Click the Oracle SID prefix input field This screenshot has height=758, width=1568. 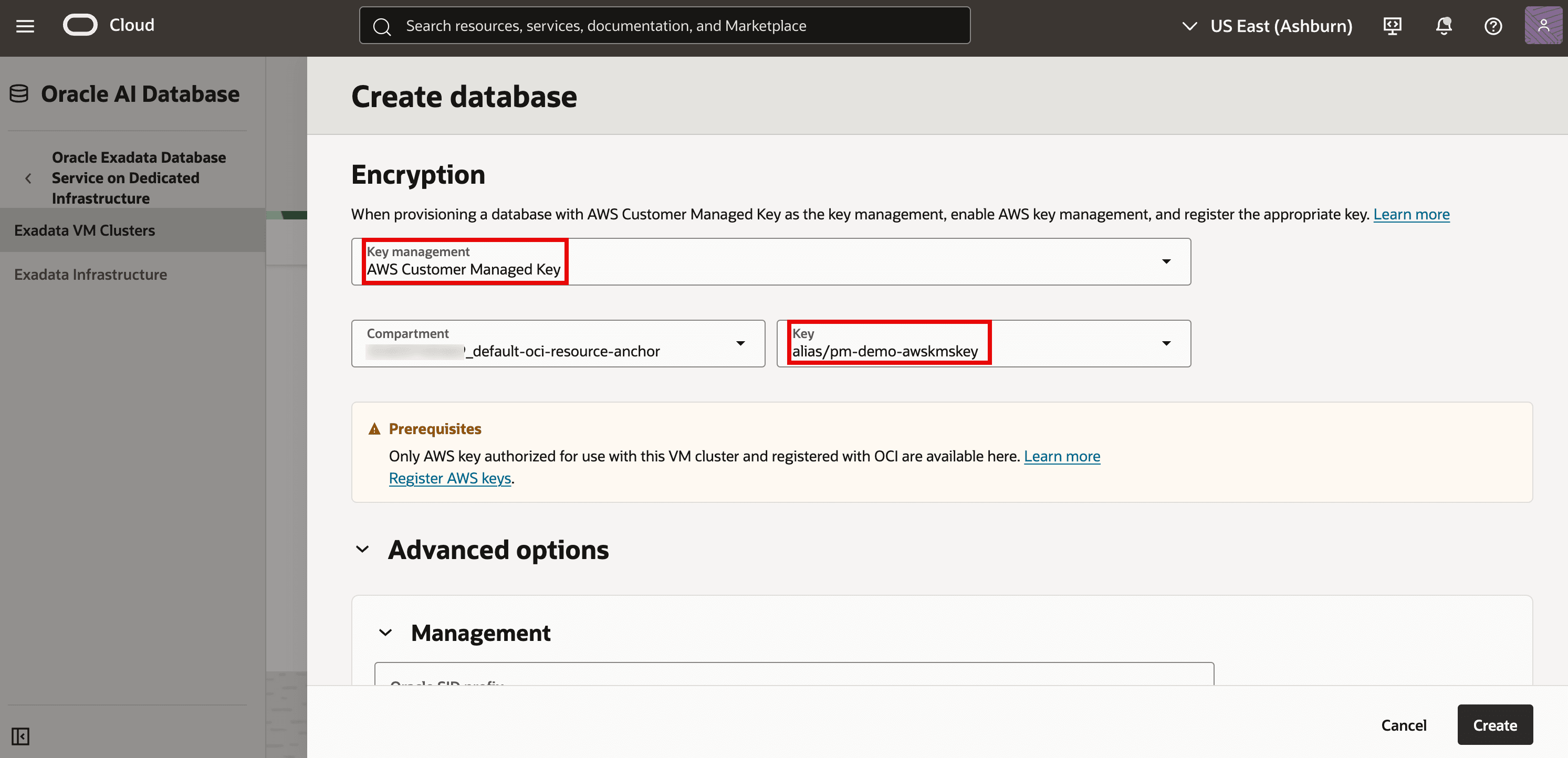pyautogui.click(x=794, y=674)
